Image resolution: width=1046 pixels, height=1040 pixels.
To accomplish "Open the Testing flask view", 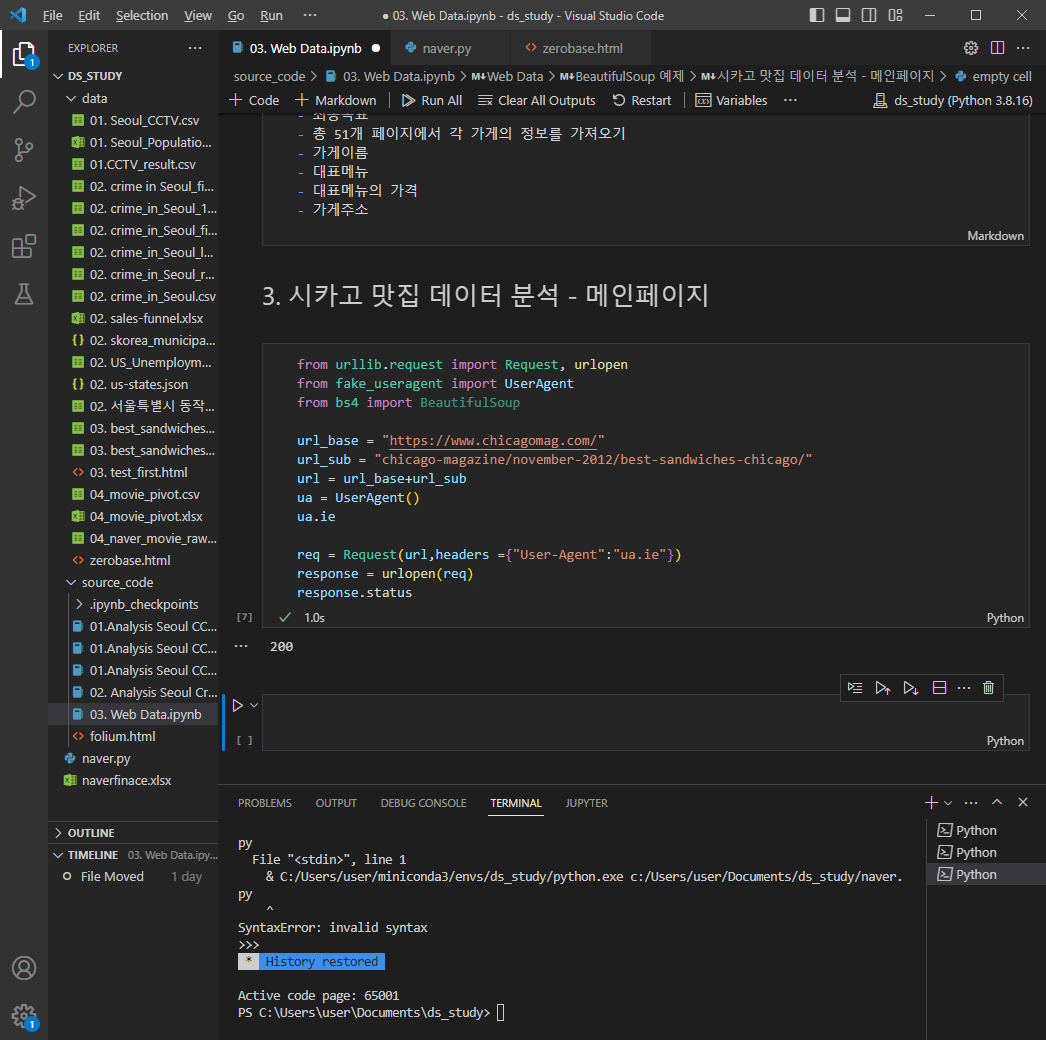I will pos(24,294).
